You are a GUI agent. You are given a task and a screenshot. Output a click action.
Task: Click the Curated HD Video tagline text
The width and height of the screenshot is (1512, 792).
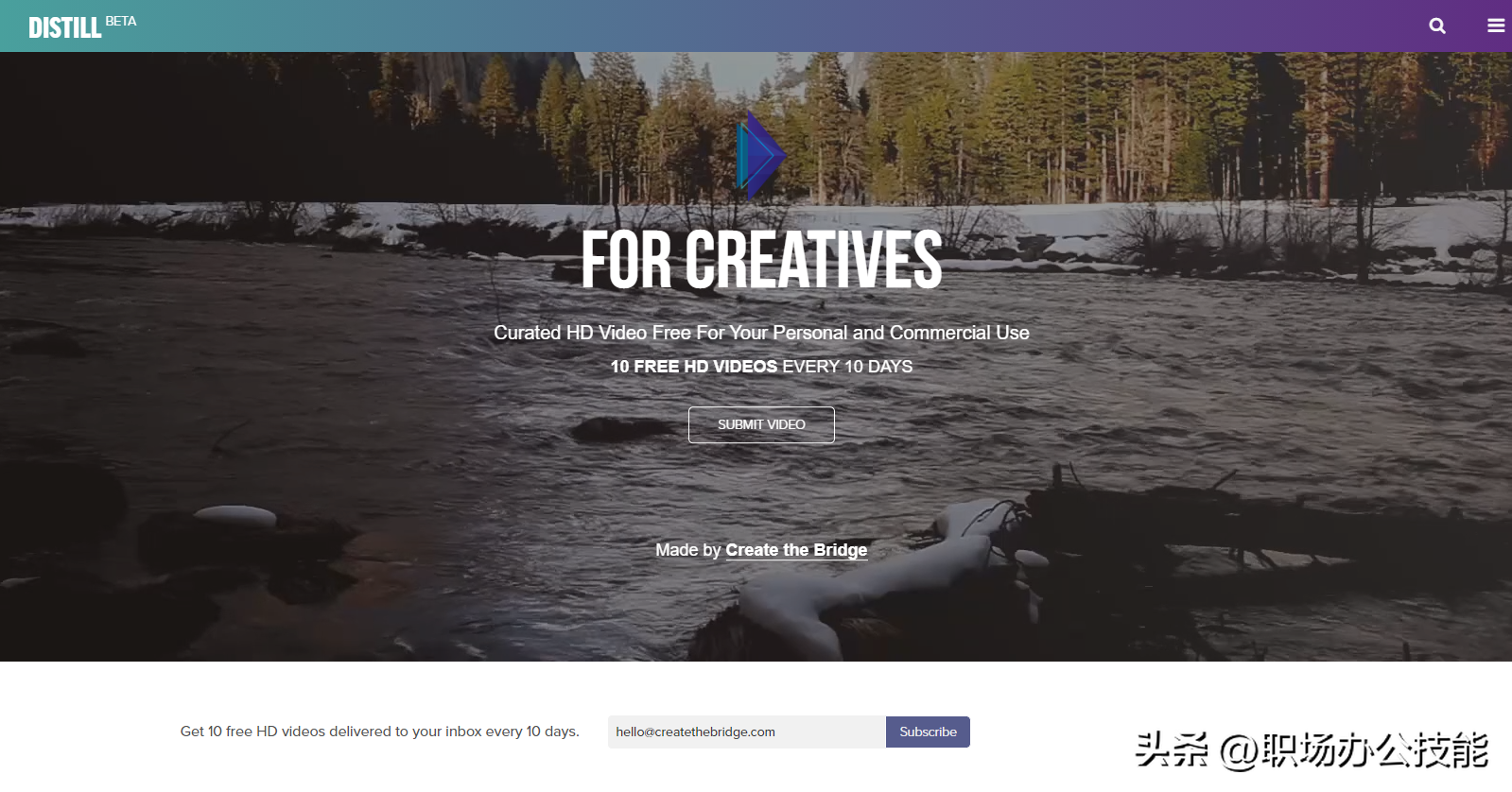(x=761, y=333)
